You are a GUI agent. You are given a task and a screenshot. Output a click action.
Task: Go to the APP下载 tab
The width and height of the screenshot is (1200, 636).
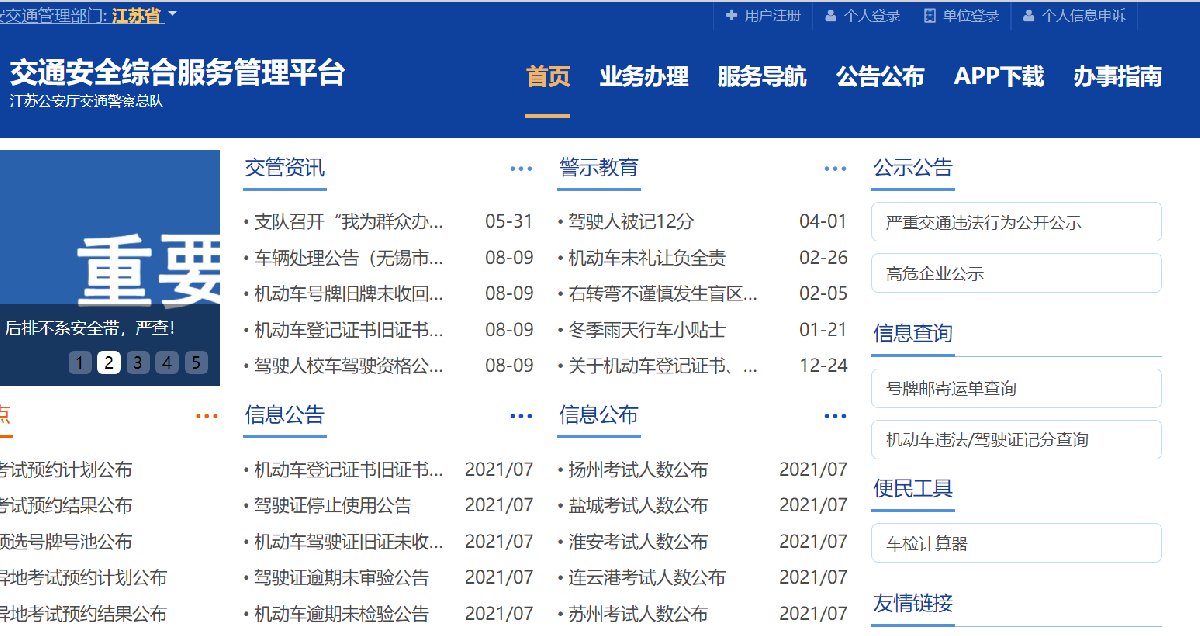click(998, 76)
